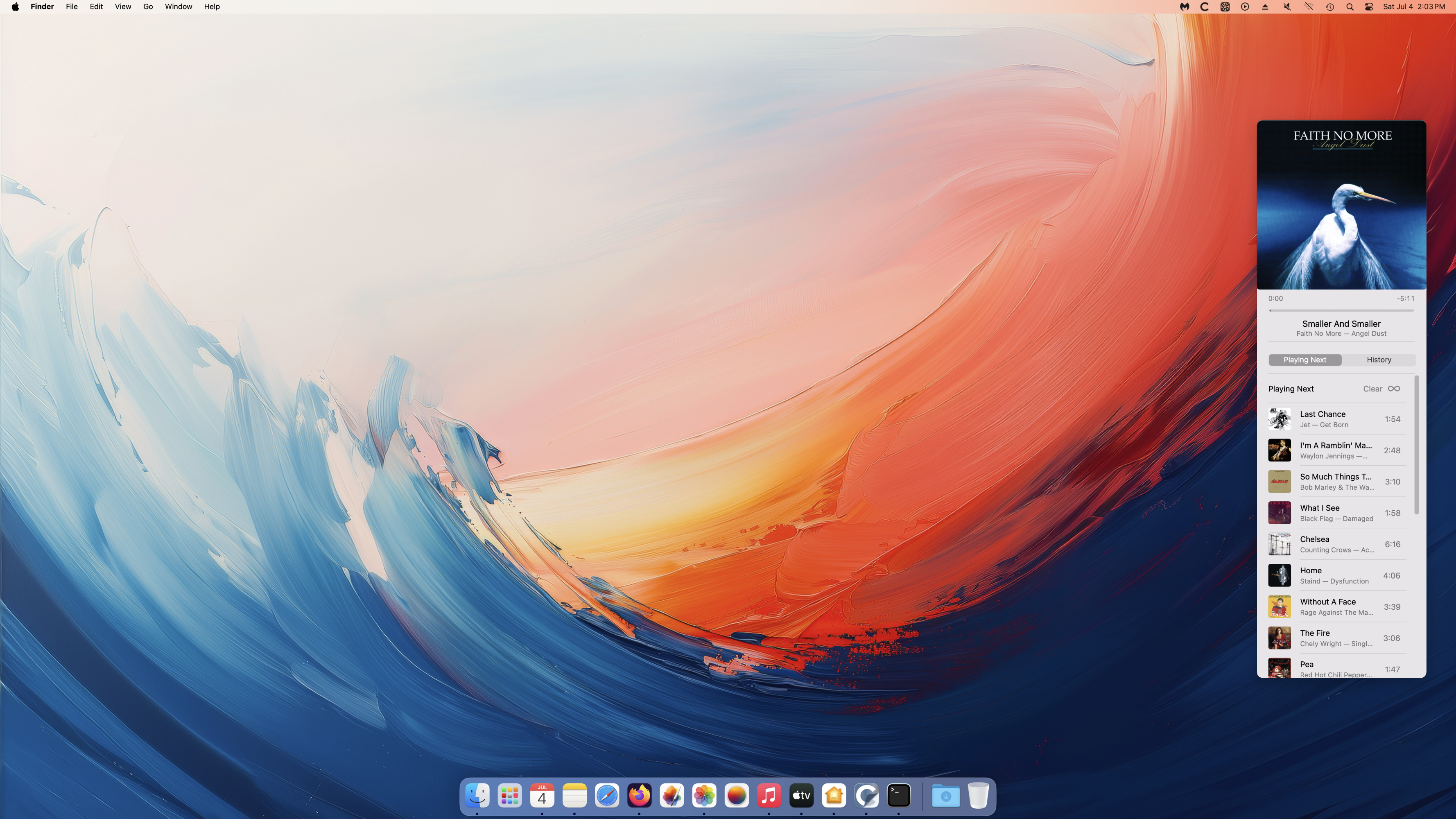
Task: Launch Firefox from the Dock
Action: (x=639, y=796)
